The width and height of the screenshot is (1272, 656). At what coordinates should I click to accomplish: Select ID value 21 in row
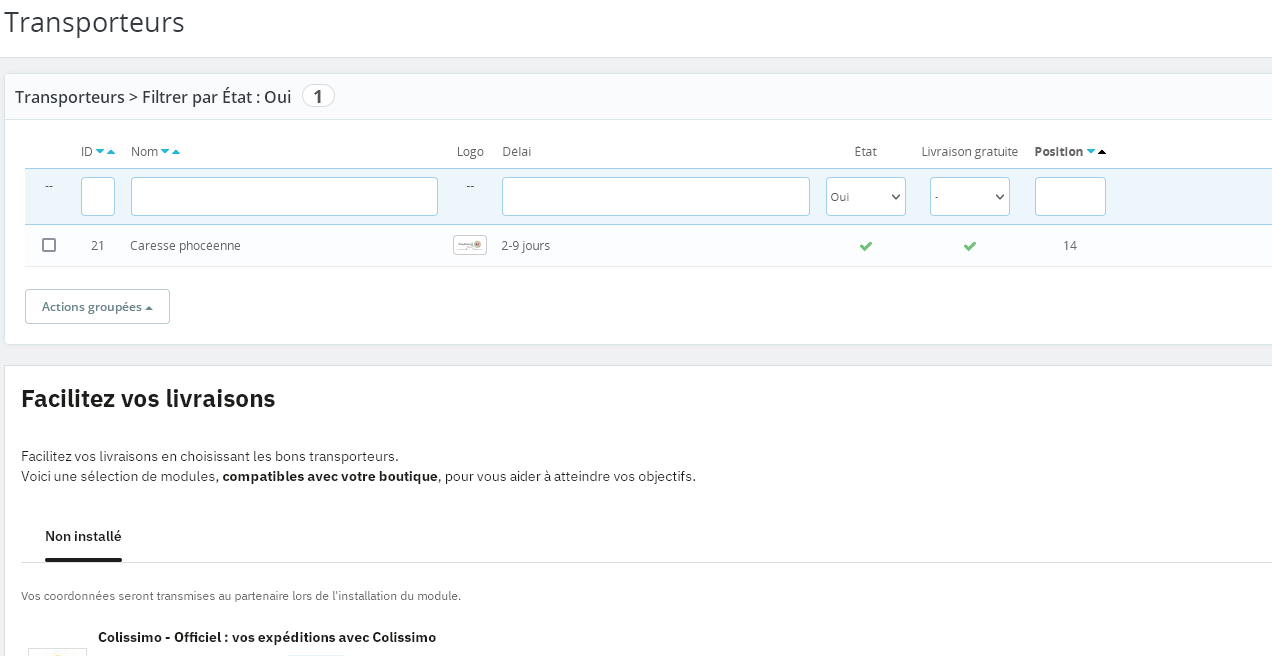coord(98,245)
